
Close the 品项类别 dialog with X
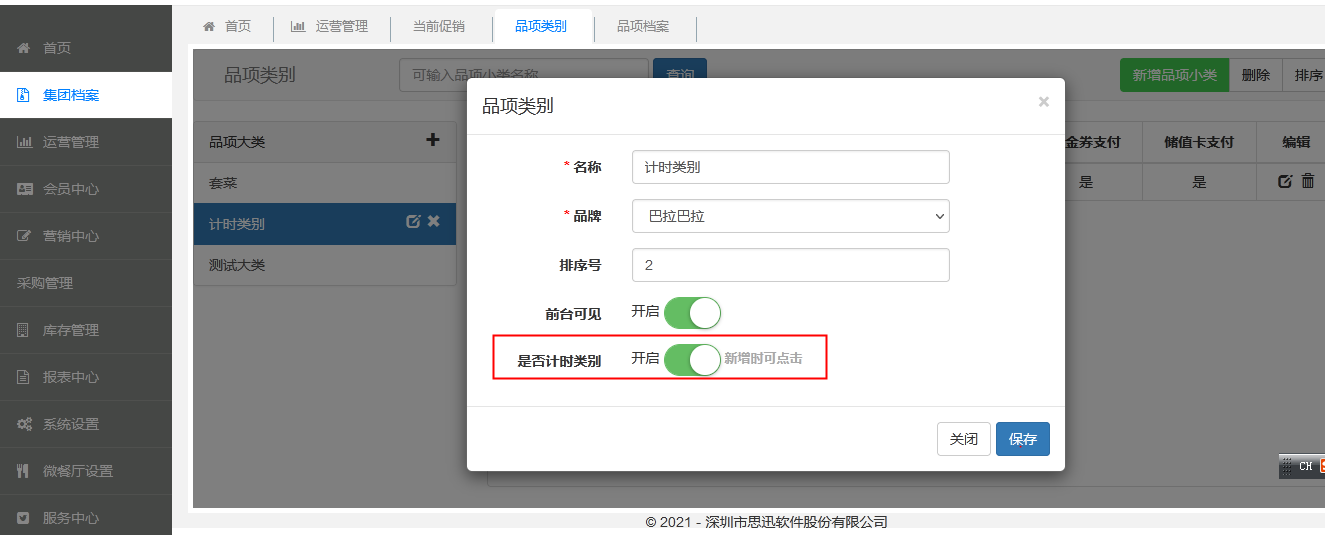tap(1043, 102)
